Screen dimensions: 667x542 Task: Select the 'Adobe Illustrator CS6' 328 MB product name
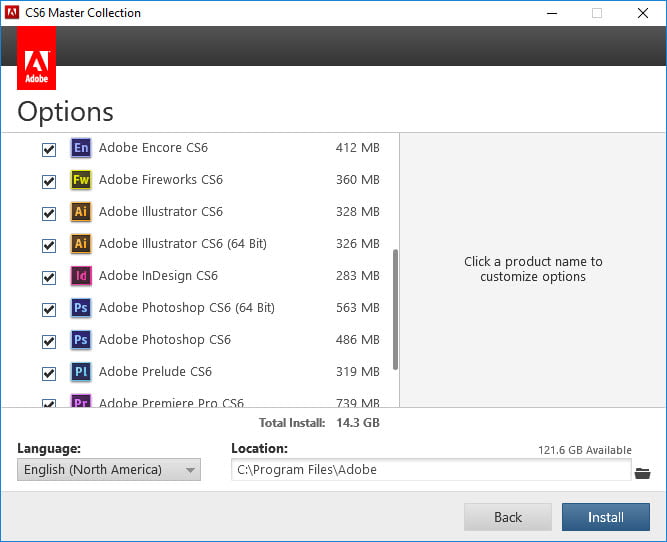click(161, 211)
